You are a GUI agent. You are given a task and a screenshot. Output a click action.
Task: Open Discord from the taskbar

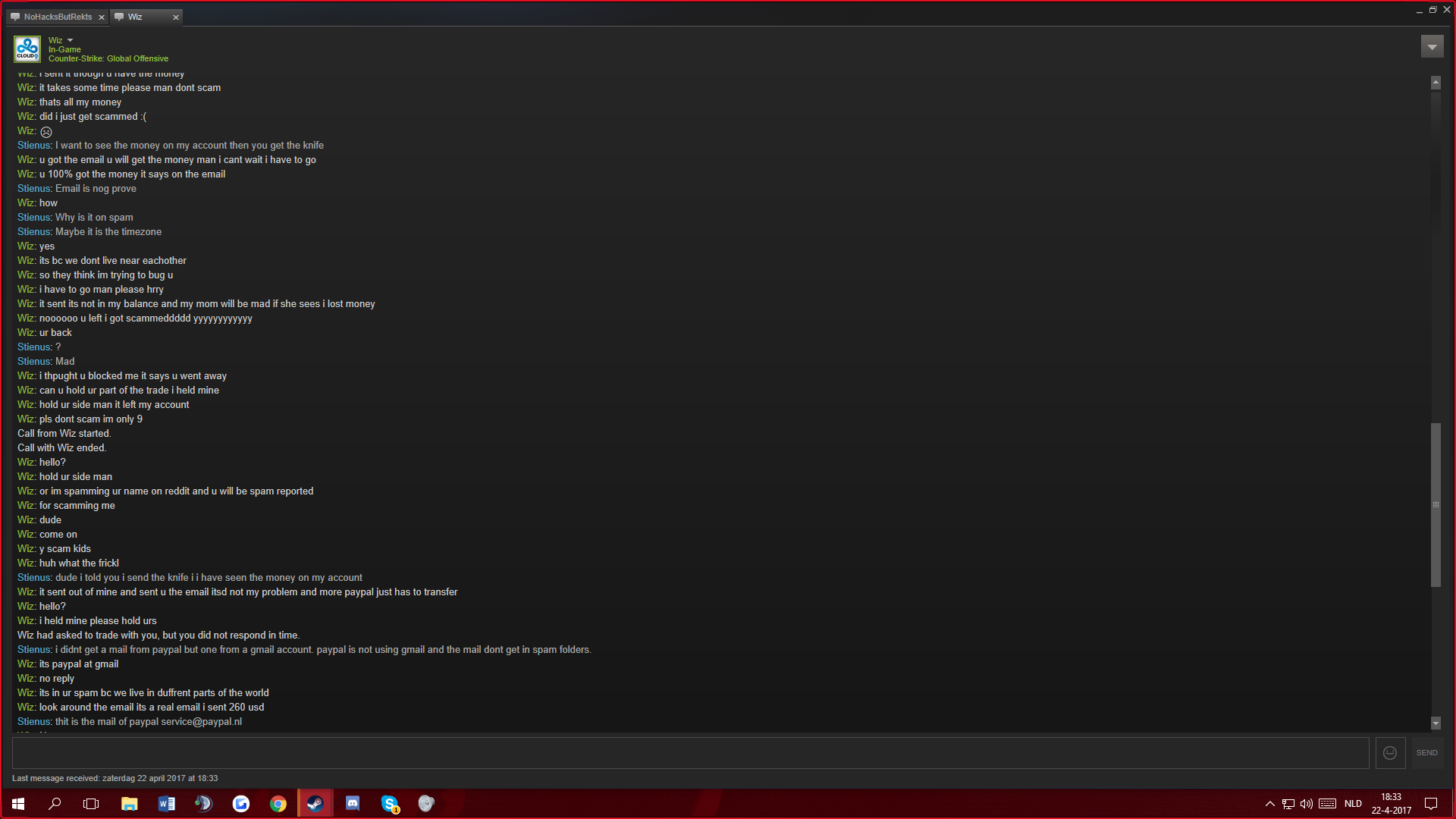pos(353,804)
